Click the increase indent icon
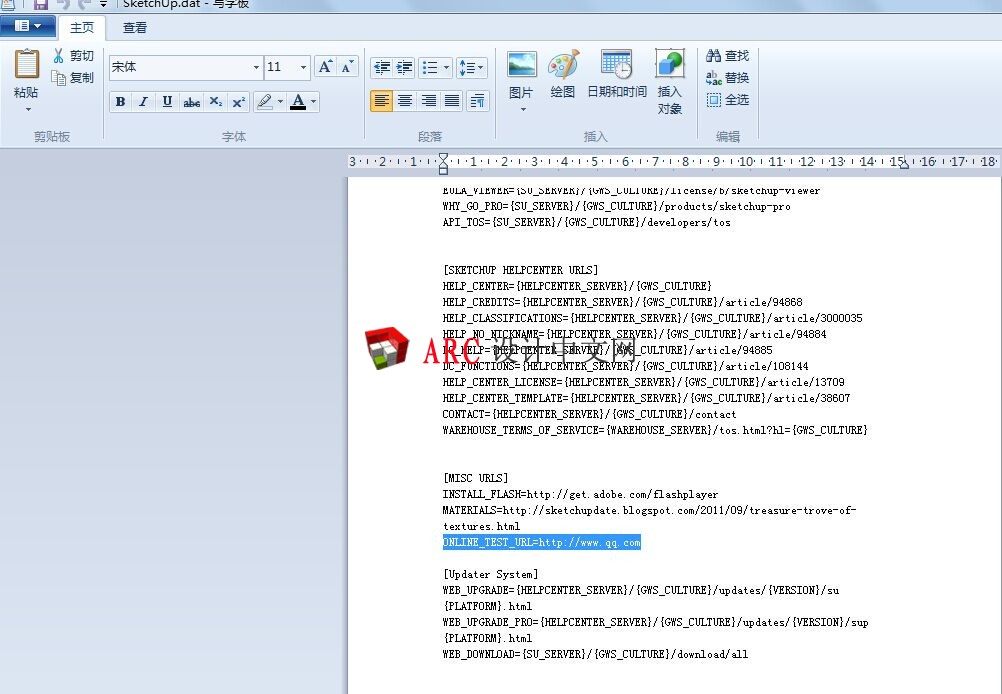This screenshot has height=694, width=1002. click(405, 67)
